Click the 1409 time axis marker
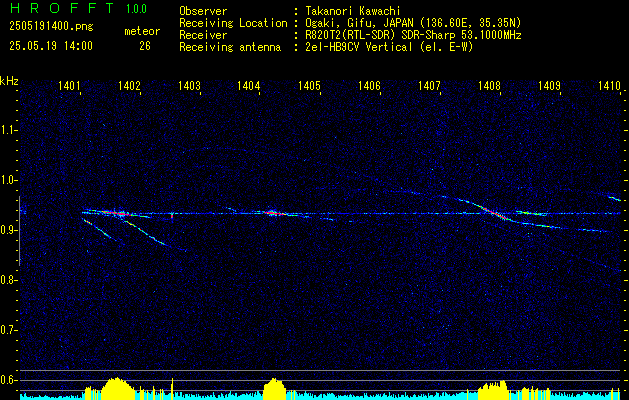The width and height of the screenshot is (629, 400). 549,85
